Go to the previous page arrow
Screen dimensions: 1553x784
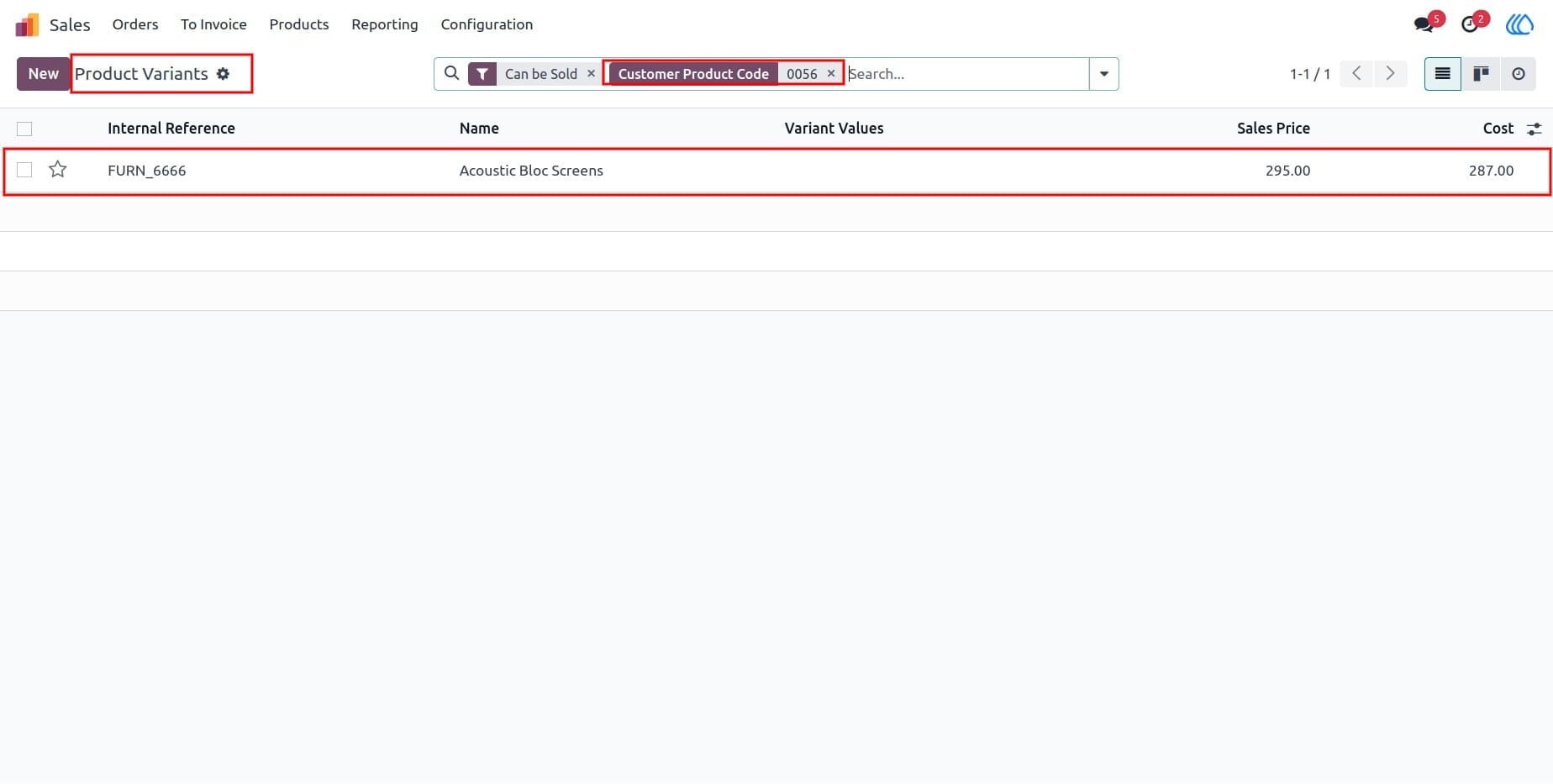coord(1356,74)
